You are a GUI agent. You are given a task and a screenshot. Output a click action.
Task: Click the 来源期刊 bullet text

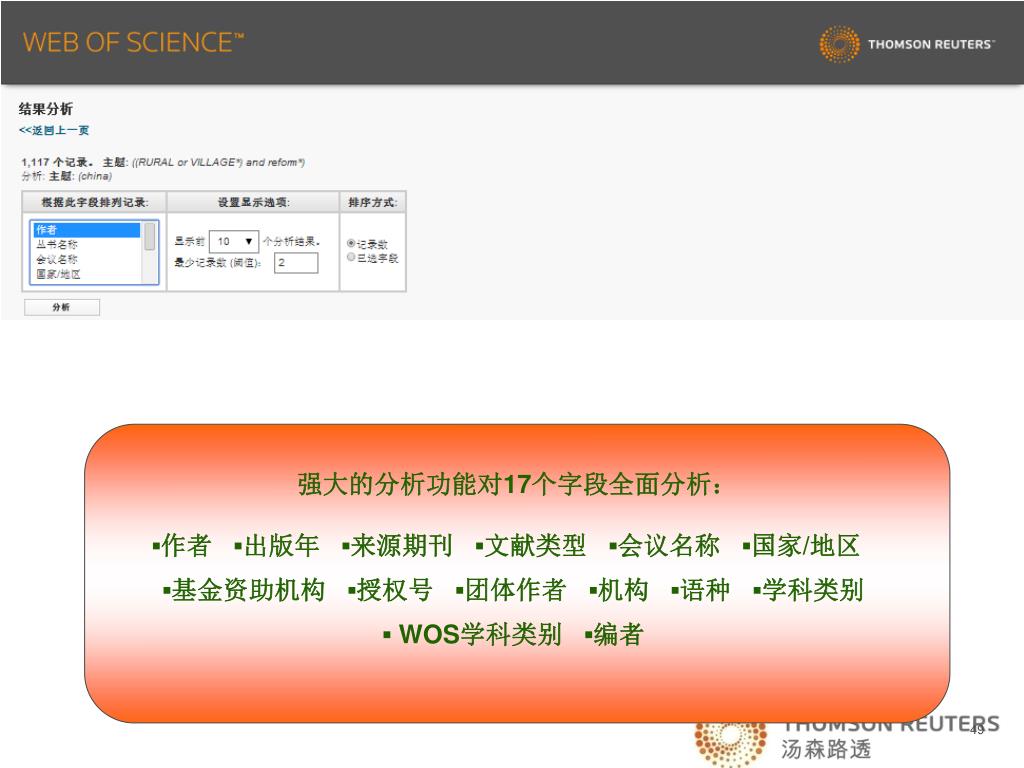[x=396, y=545]
